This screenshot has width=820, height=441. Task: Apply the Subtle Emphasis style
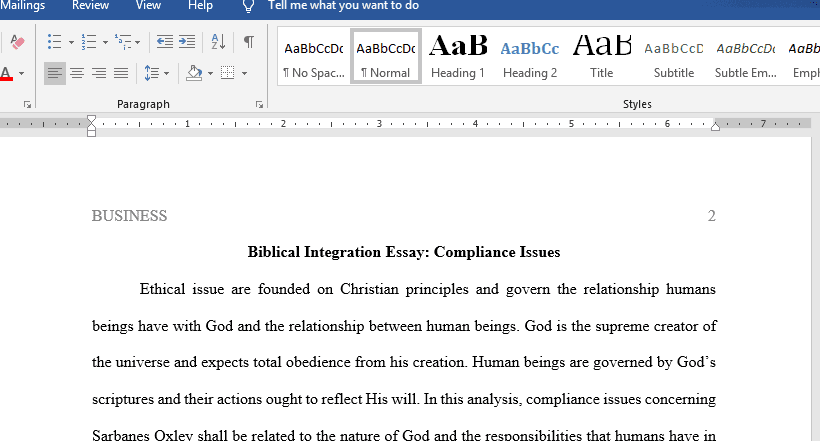click(x=746, y=57)
